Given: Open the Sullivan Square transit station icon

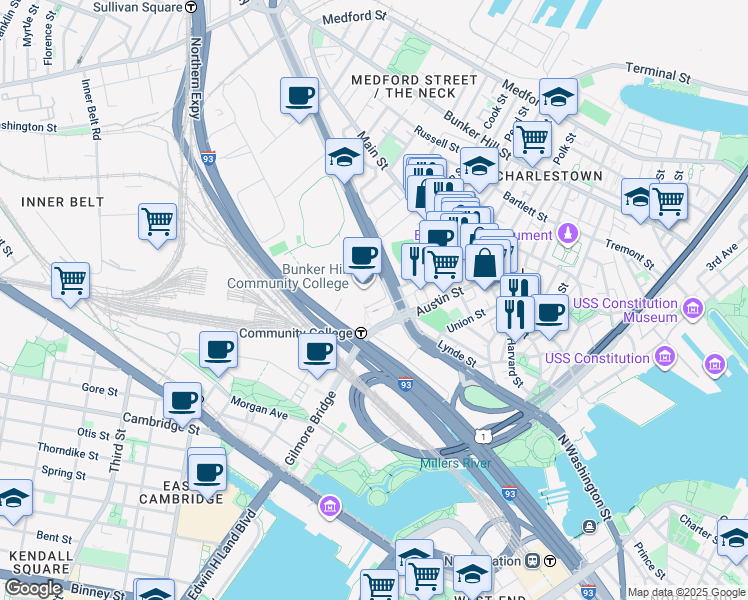Looking at the screenshot, I should [x=191, y=7].
